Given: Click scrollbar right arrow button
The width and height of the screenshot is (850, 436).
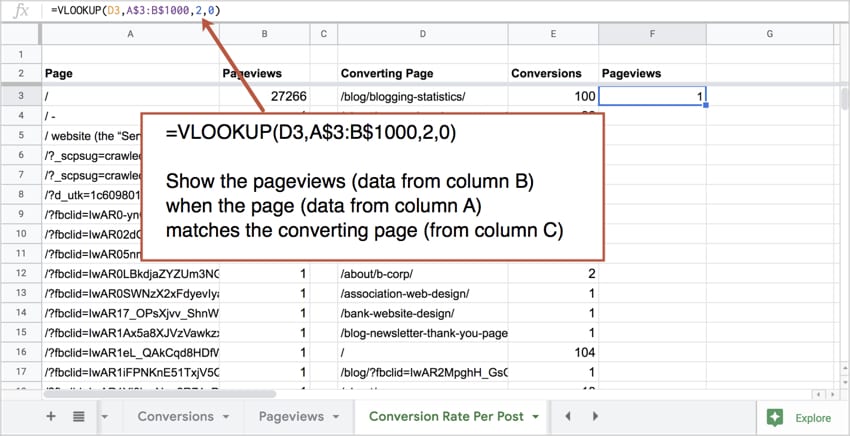Looking at the screenshot, I should (831, 395).
